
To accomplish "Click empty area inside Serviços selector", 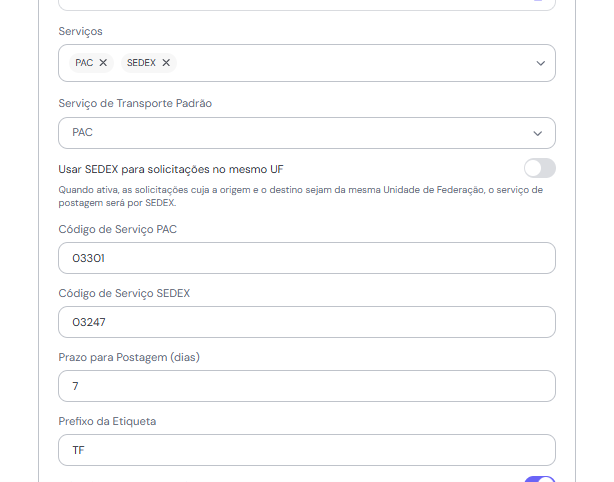I will tap(350, 63).
